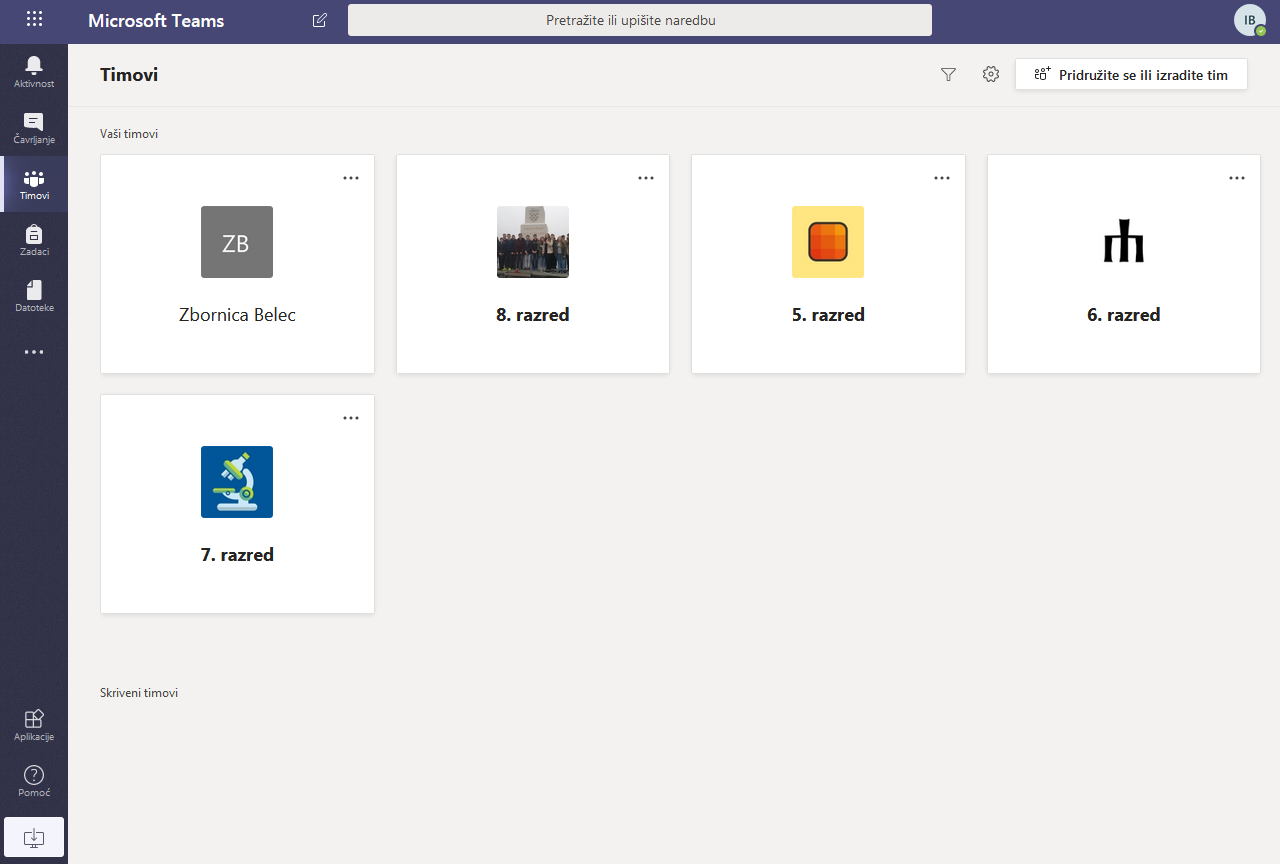Open the app launcher waffle icon

[x=34, y=19]
